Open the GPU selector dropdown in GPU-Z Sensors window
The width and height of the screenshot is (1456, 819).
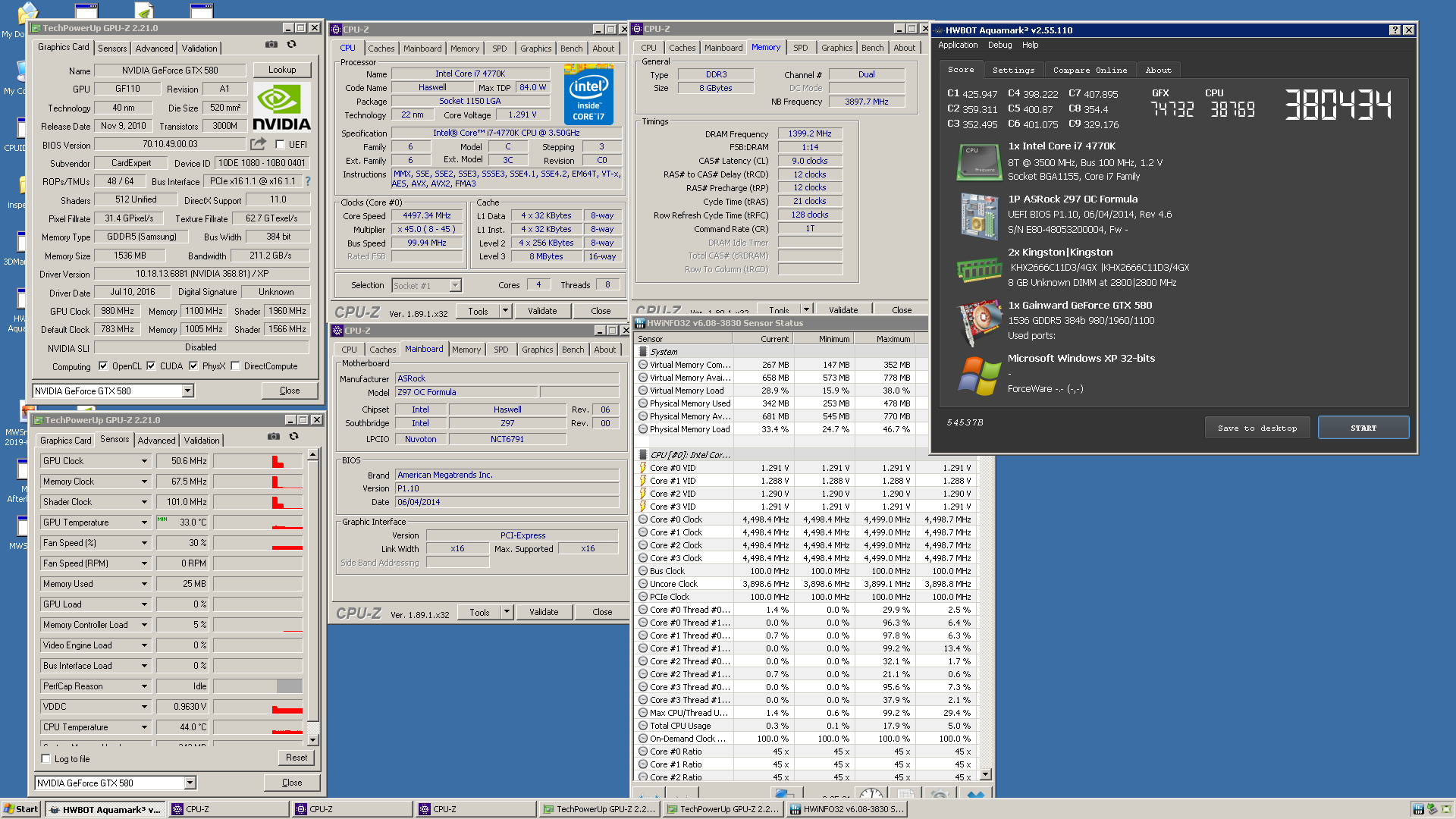pos(190,783)
